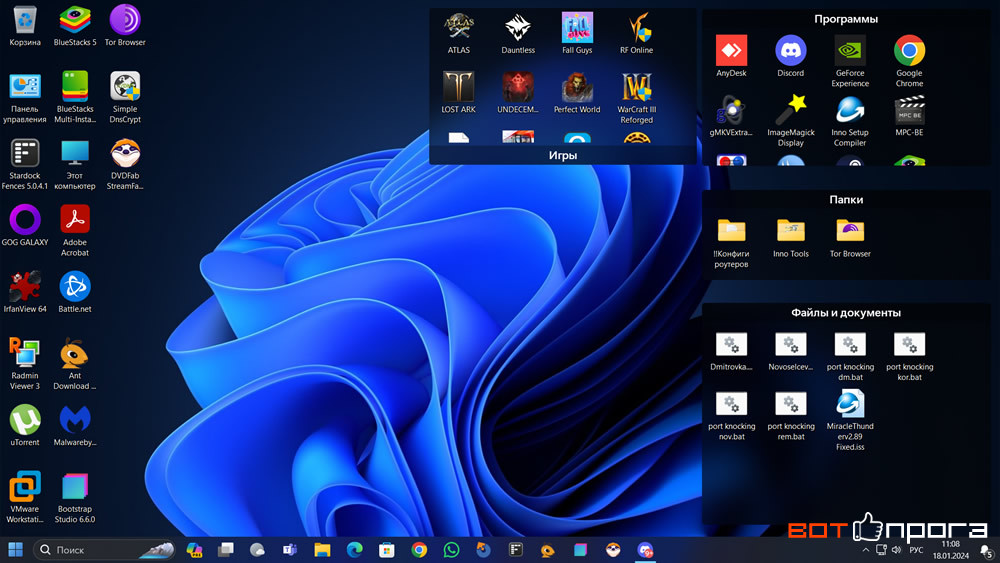The image size is (1000, 563).
Task: Select ATLAS game in Игры fence
Action: pos(459,34)
